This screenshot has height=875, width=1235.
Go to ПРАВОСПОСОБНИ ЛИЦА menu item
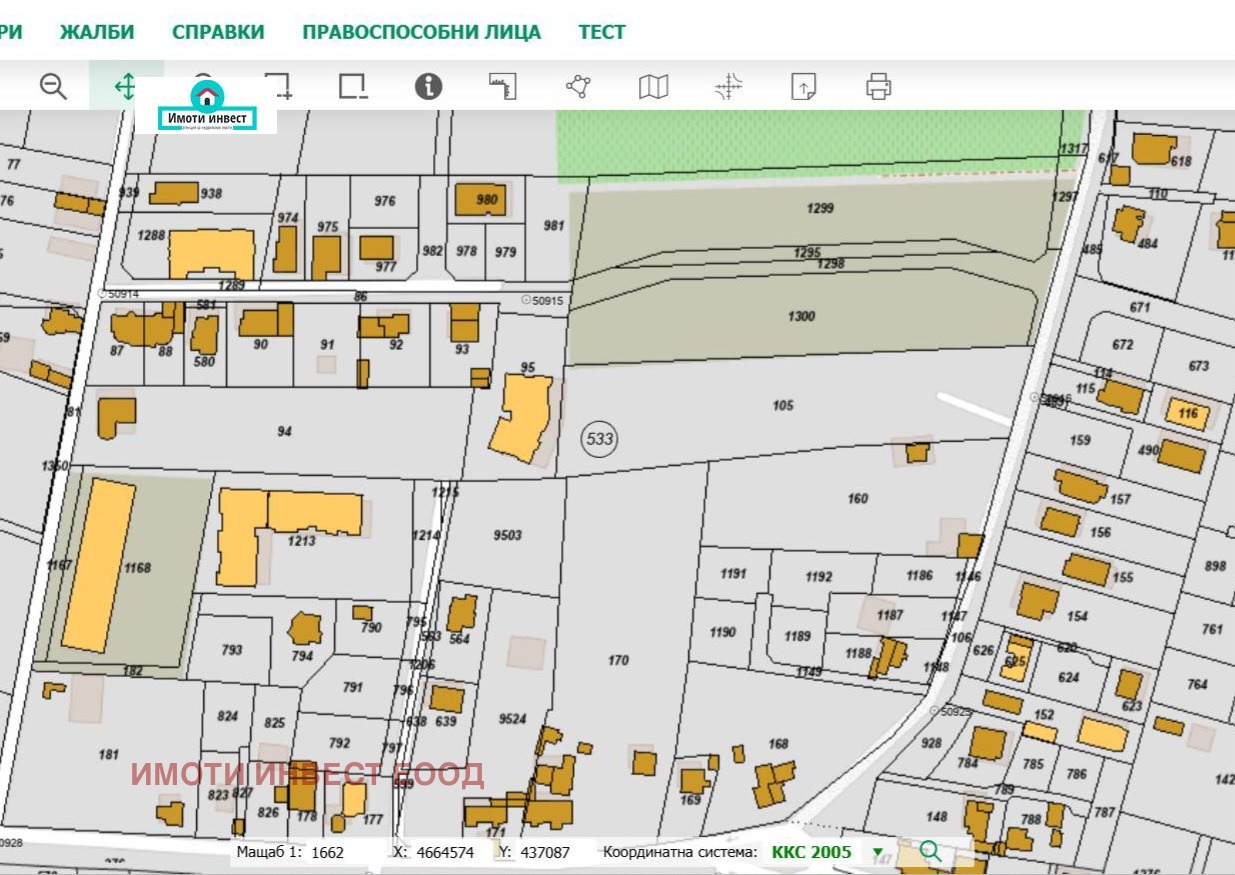pyautogui.click(x=421, y=32)
